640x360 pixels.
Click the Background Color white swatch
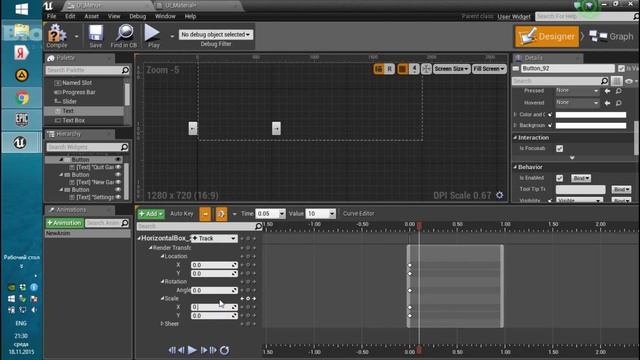point(591,125)
